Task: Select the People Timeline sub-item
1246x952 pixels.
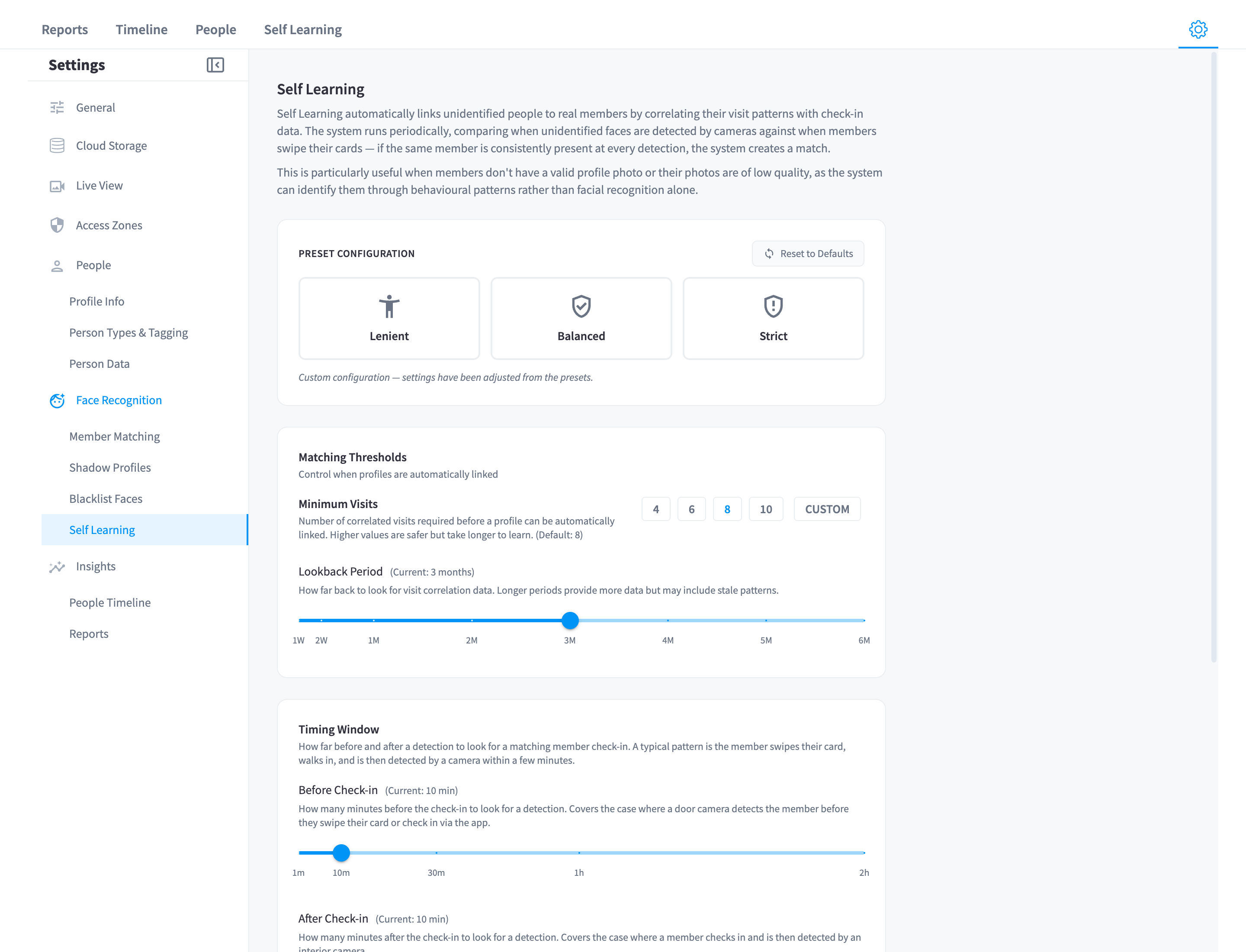Action: pos(110,603)
